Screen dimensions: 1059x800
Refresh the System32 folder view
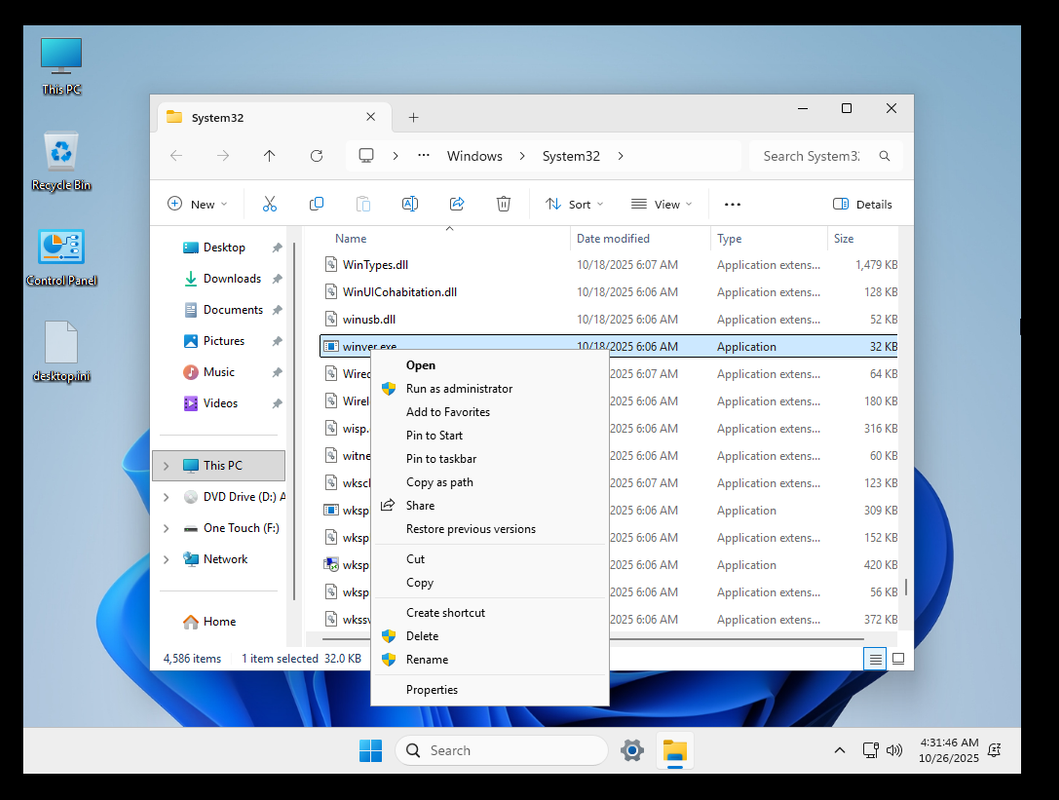coord(316,156)
